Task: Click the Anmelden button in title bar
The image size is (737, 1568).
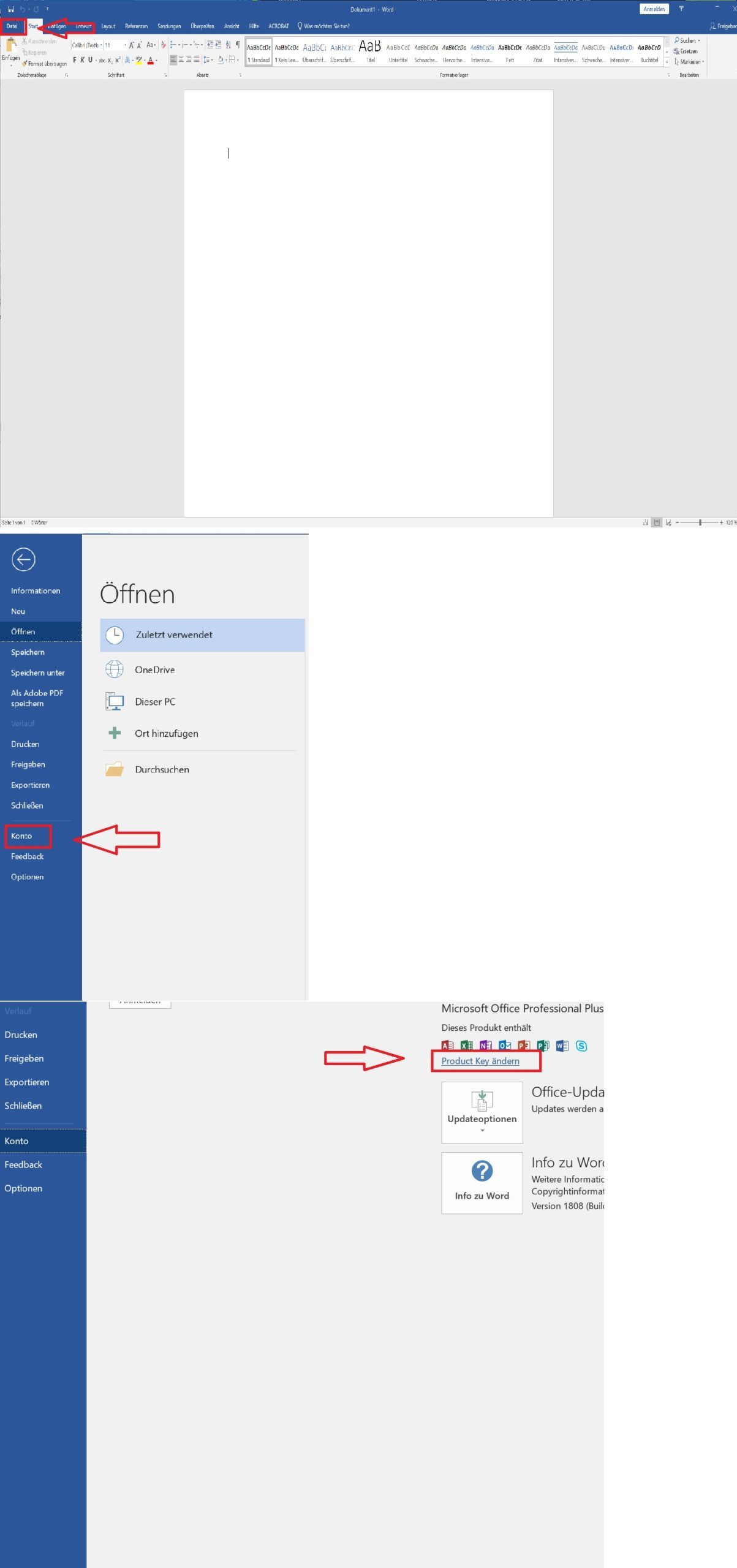Action: click(x=654, y=9)
